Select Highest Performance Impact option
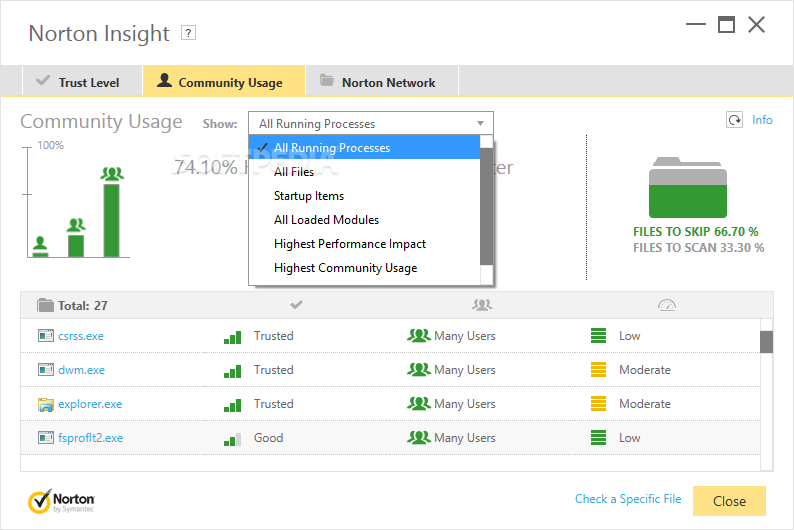This screenshot has width=794, height=530. (364, 243)
